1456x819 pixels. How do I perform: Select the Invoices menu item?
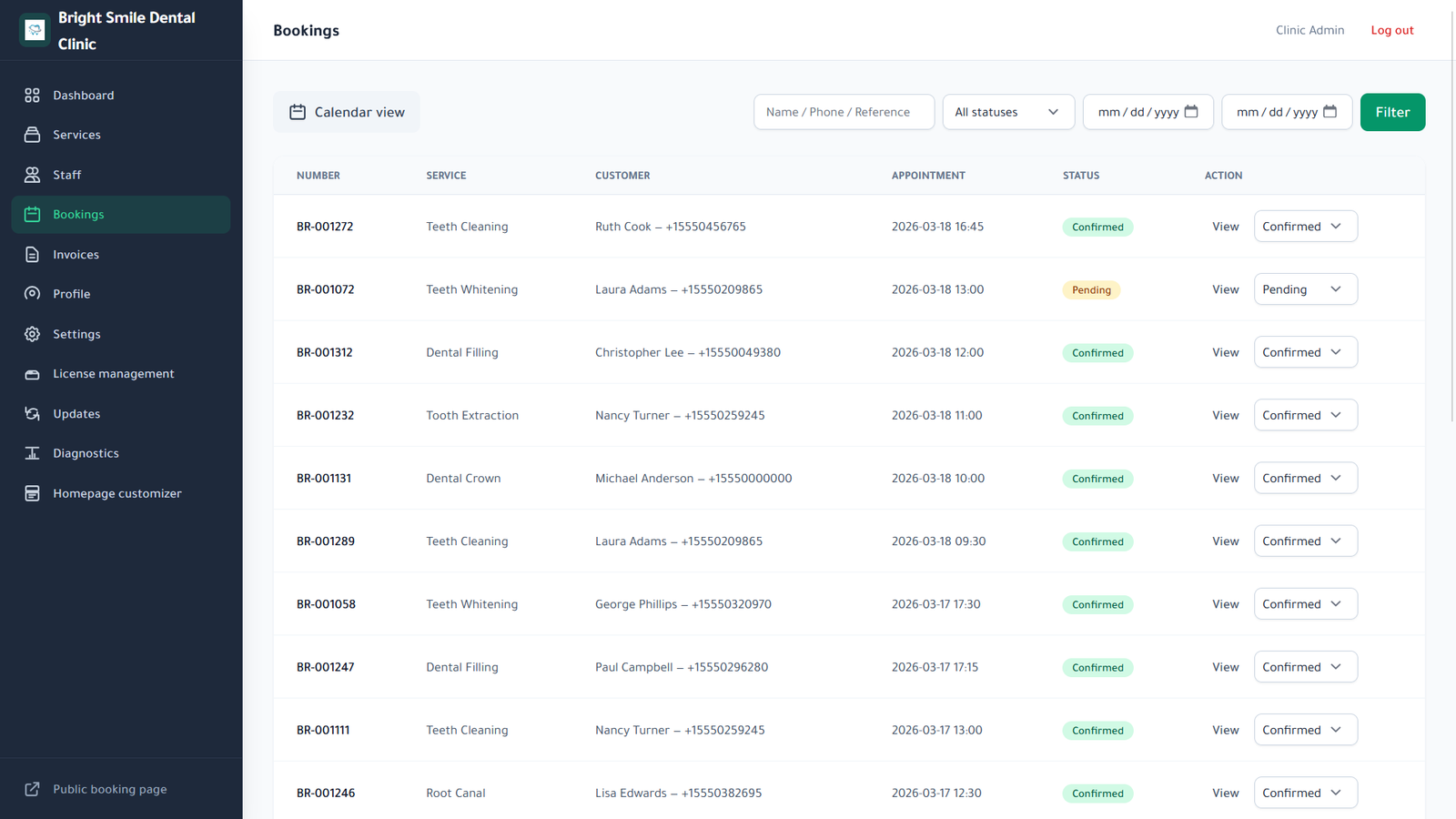click(121, 255)
